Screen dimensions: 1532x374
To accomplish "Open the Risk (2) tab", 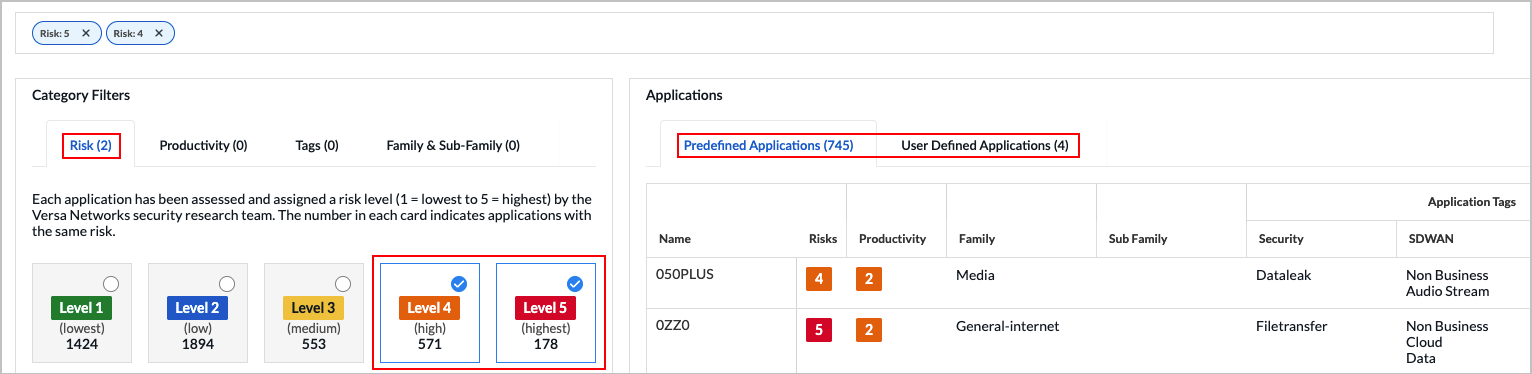I will click(90, 146).
